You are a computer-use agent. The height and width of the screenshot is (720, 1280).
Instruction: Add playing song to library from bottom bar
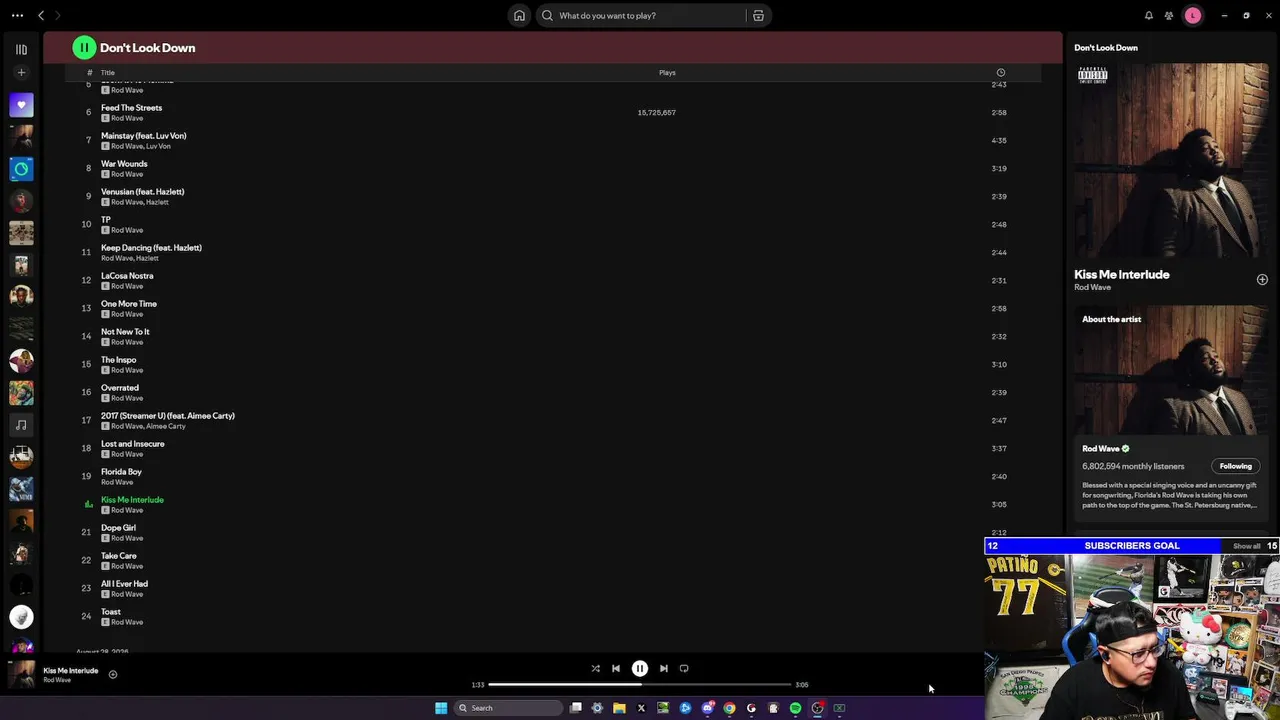[x=113, y=674]
